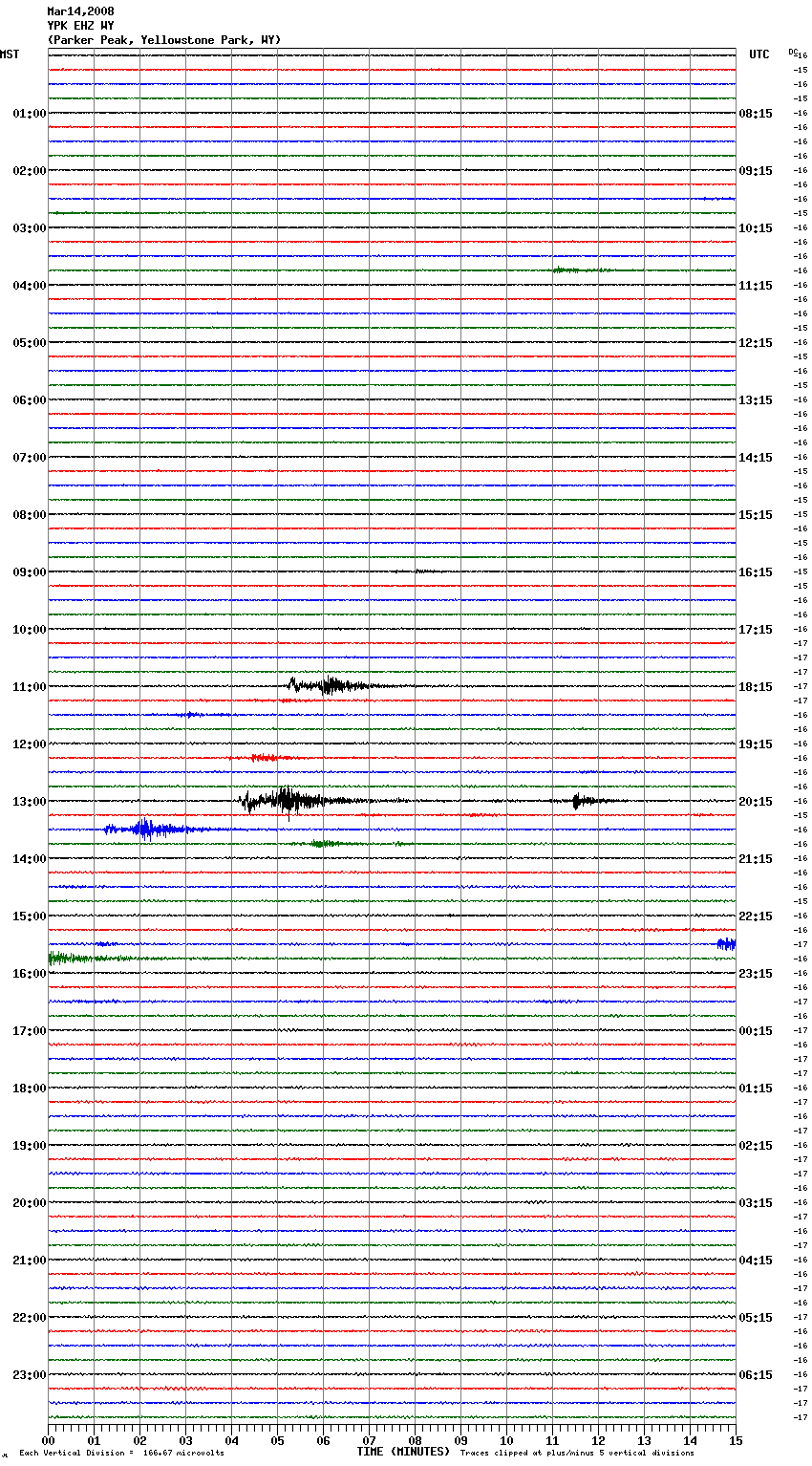Click the 14:15 UTC row label
The height and width of the screenshot is (1466, 812).
756,458
